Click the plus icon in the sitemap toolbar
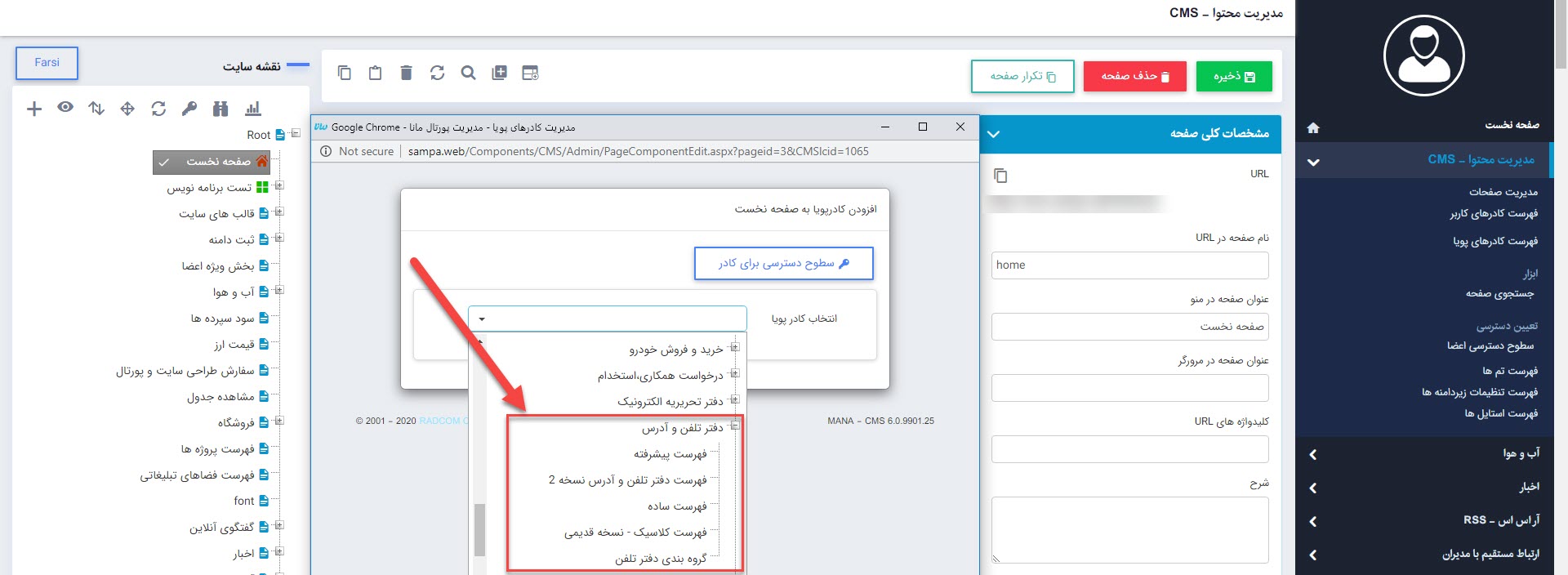1568x575 pixels. (34, 109)
